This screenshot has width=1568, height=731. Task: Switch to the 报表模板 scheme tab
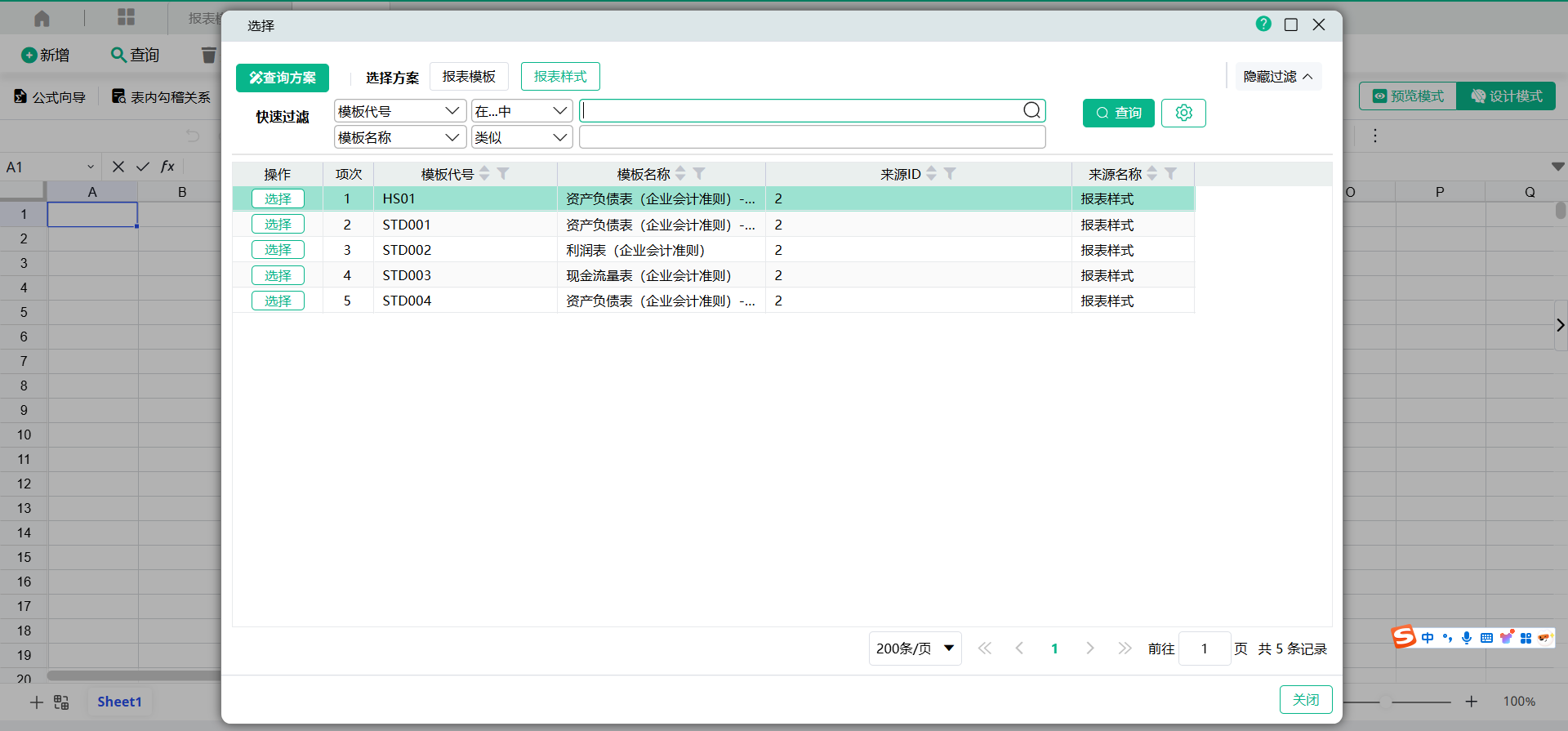(x=469, y=77)
